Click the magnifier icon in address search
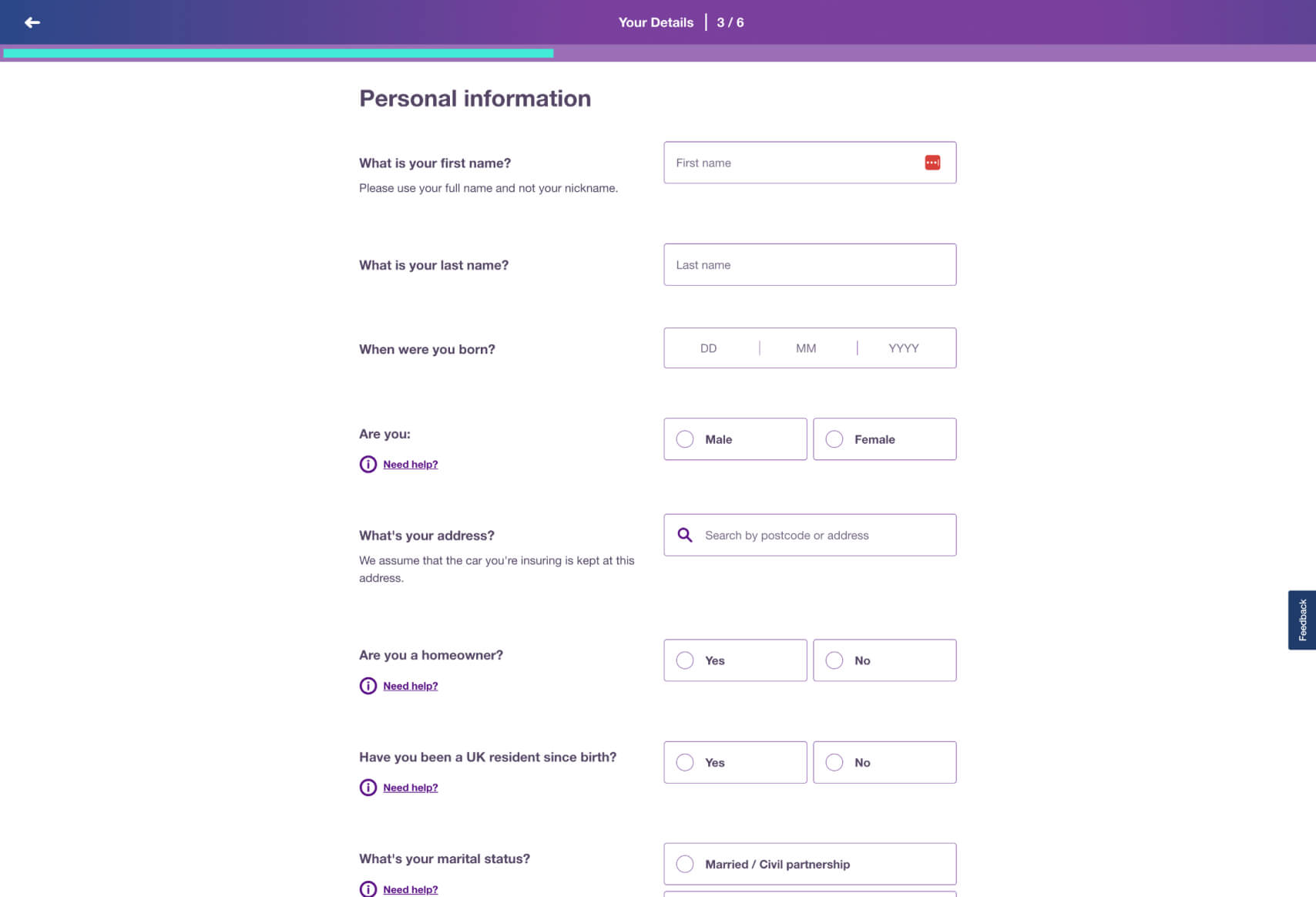The image size is (1316, 897). pyautogui.click(x=684, y=535)
